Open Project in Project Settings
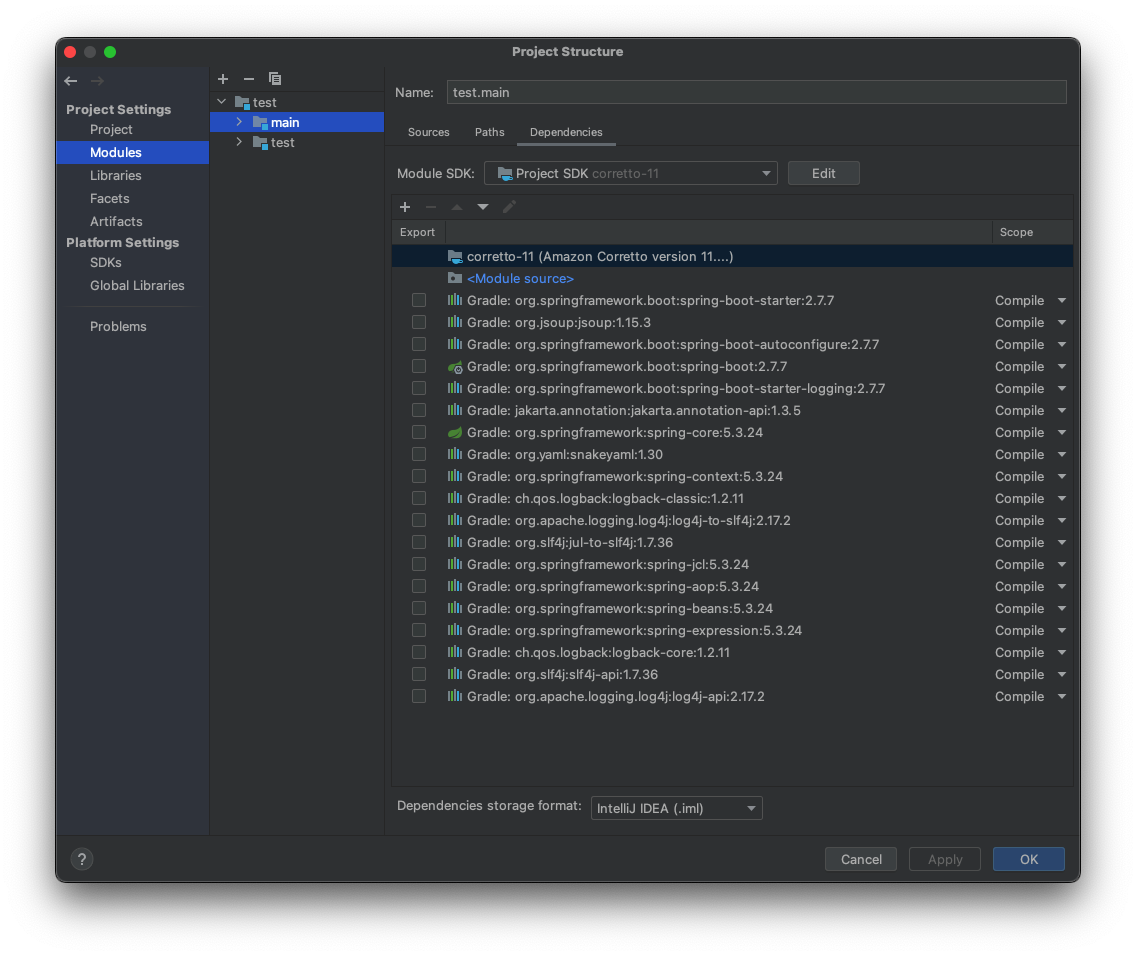Screen dimensions: 1136x956 point(111,130)
